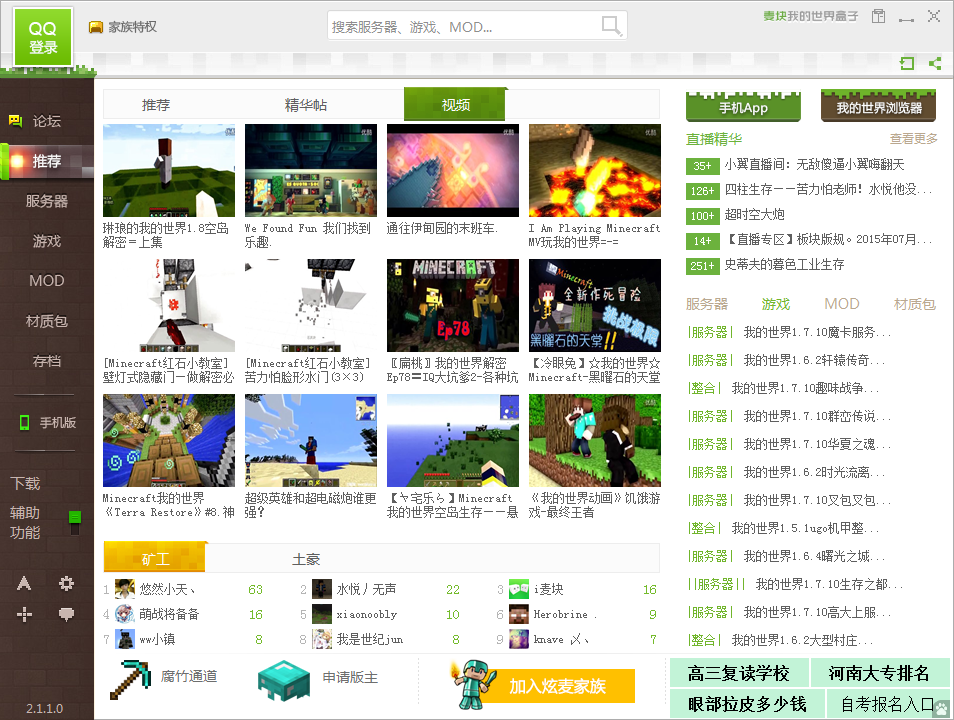Switch to the 土豪 ranking tab
The height and width of the screenshot is (720, 954).
[x=306, y=558]
